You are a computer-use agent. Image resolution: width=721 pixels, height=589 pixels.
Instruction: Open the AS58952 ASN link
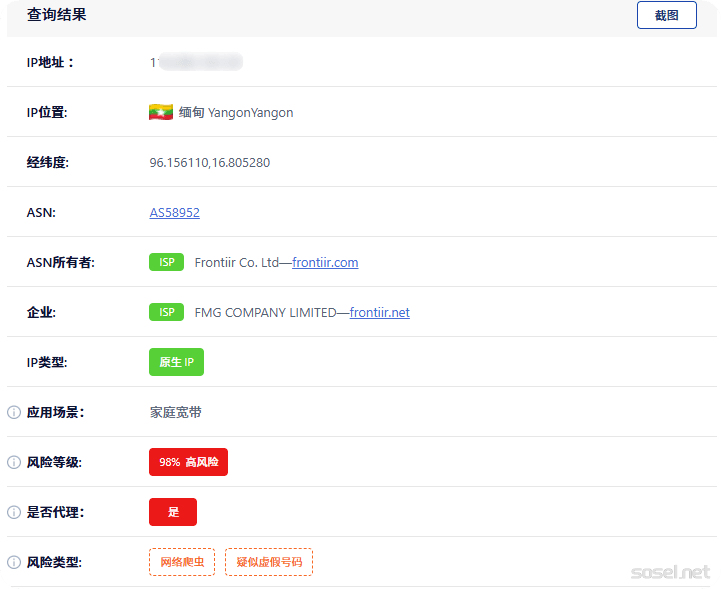[x=175, y=212]
